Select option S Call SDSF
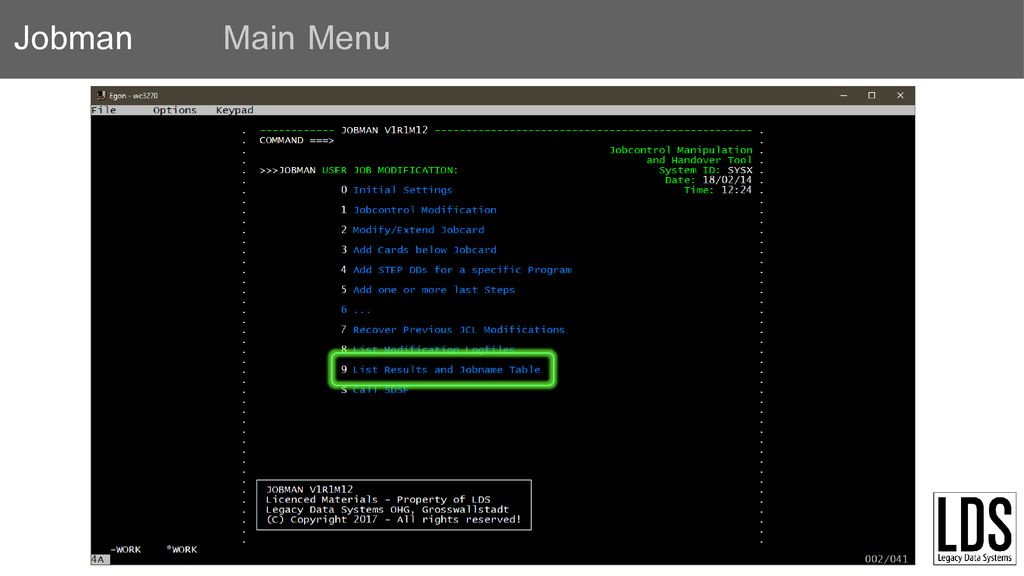The image size is (1024, 576). click(375, 390)
